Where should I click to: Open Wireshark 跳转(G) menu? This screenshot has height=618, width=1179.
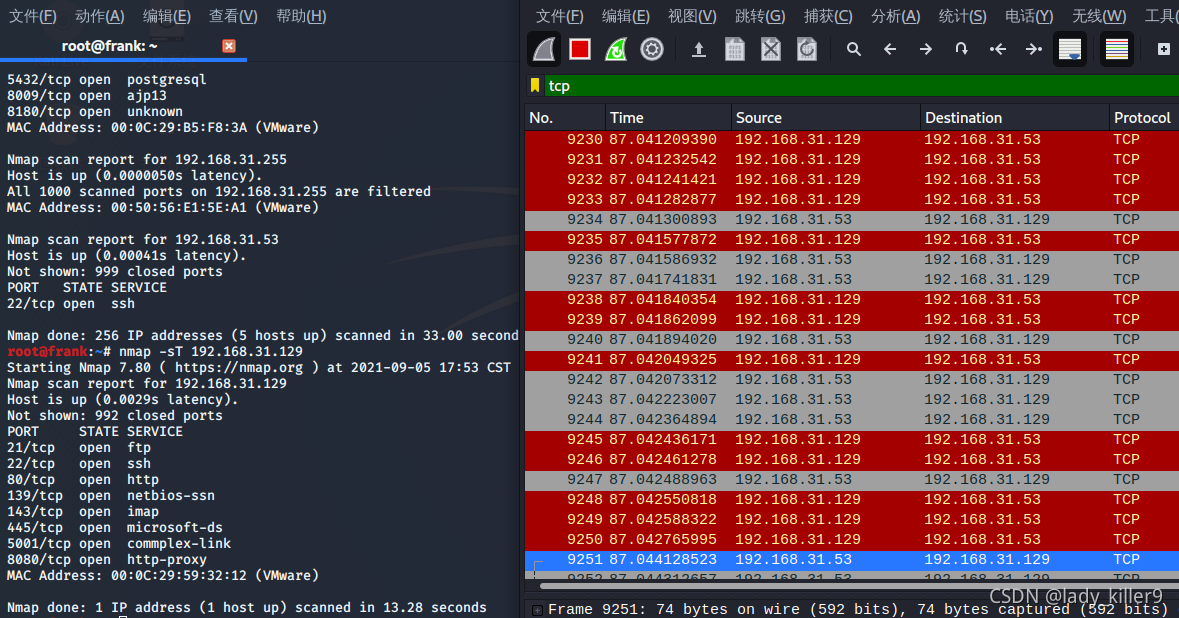coord(760,16)
